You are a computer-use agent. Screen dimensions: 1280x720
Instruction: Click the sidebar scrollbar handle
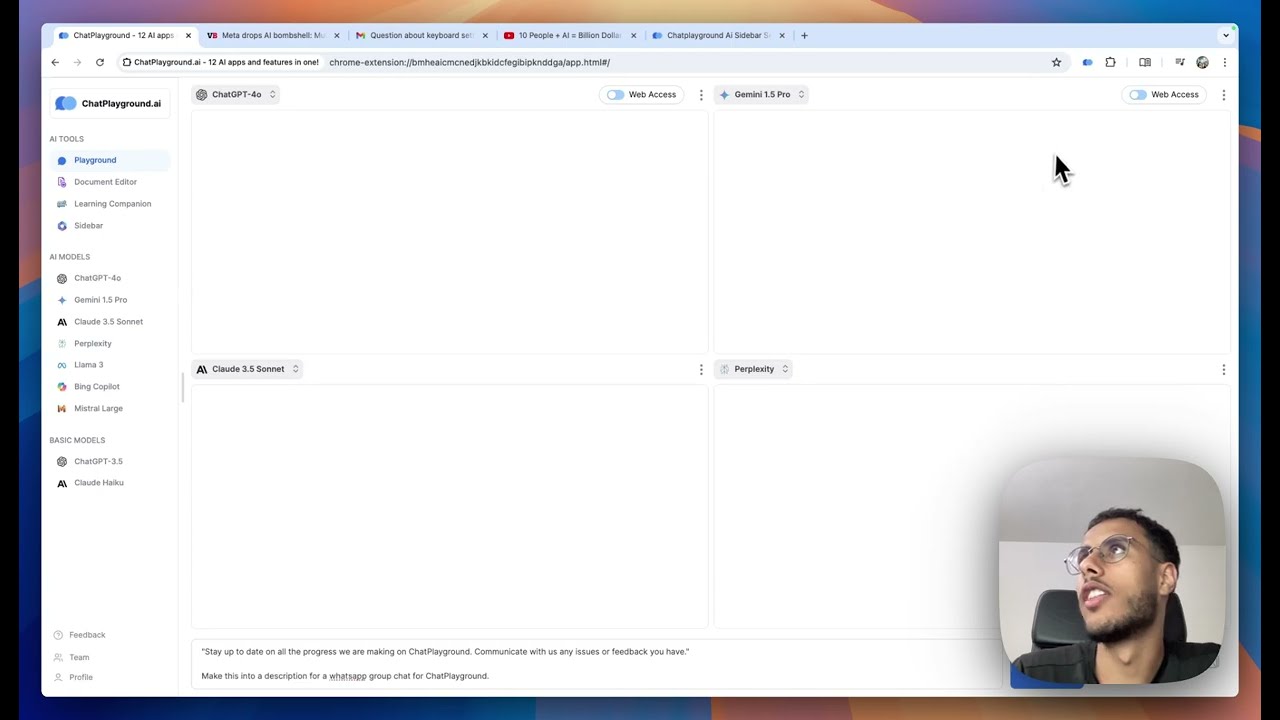(x=183, y=387)
